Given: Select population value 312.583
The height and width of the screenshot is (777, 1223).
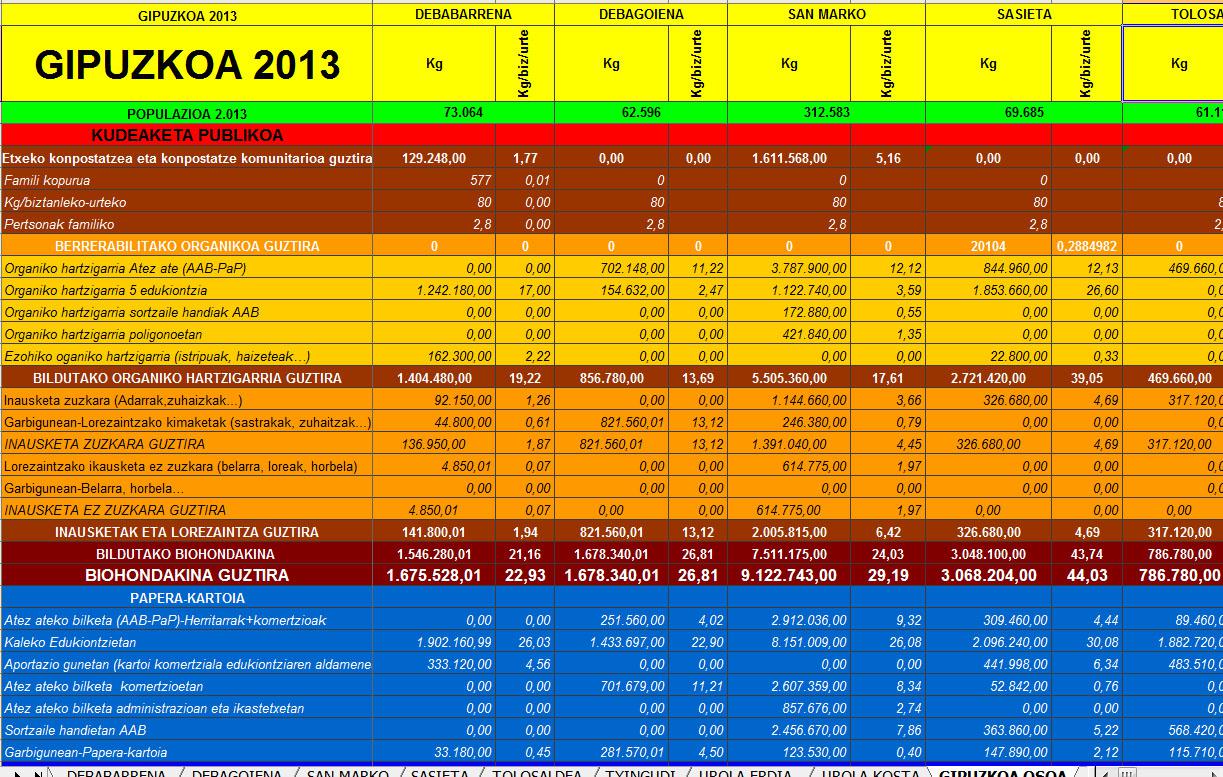Looking at the screenshot, I should click(x=826, y=113).
